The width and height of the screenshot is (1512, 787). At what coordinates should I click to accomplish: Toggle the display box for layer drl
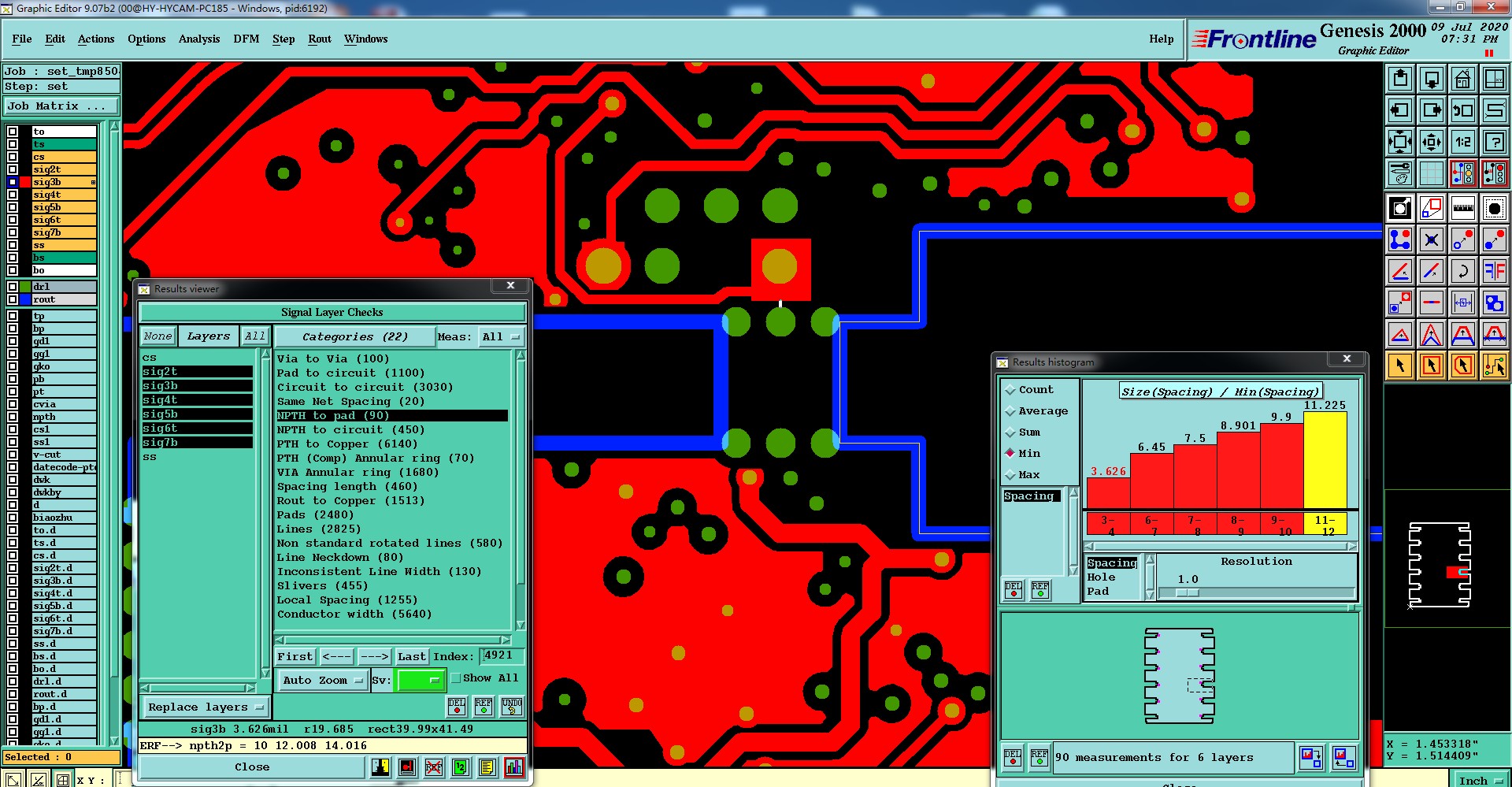pos(13,287)
